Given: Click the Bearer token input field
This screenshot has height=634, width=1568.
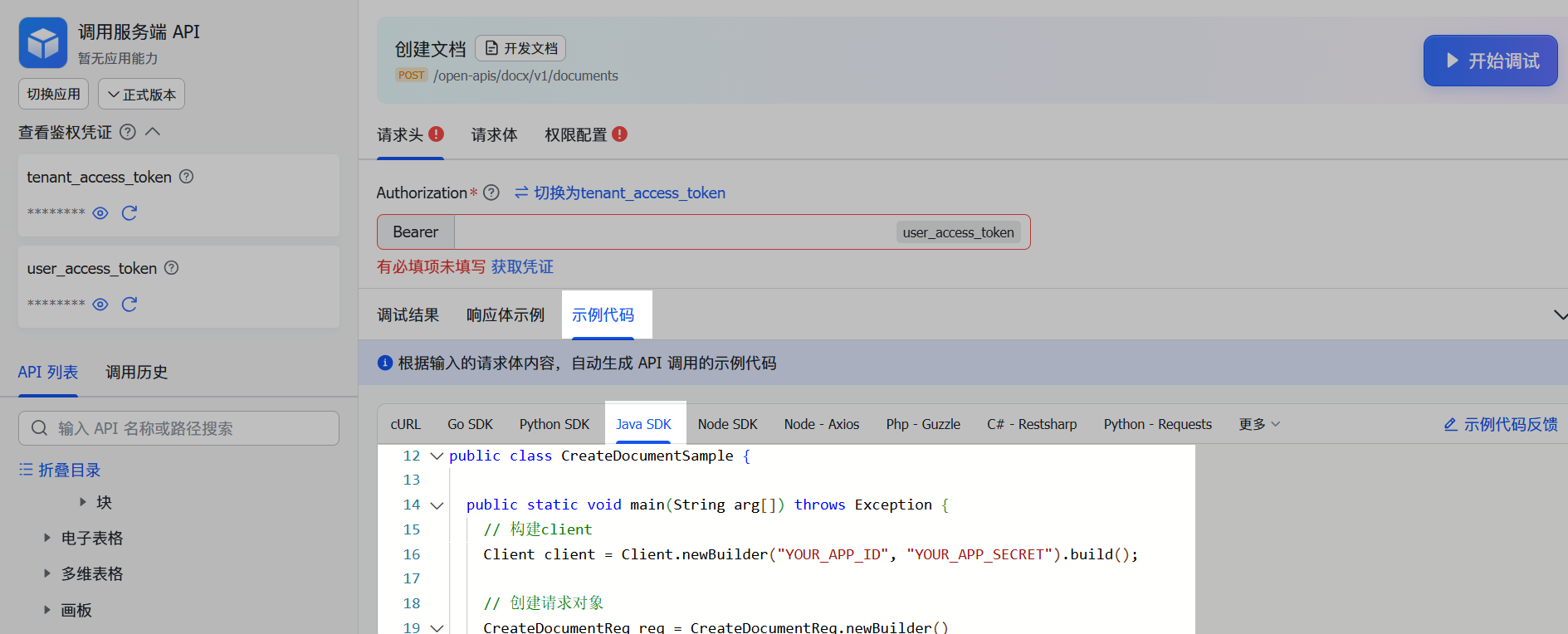Looking at the screenshot, I should click(x=672, y=232).
